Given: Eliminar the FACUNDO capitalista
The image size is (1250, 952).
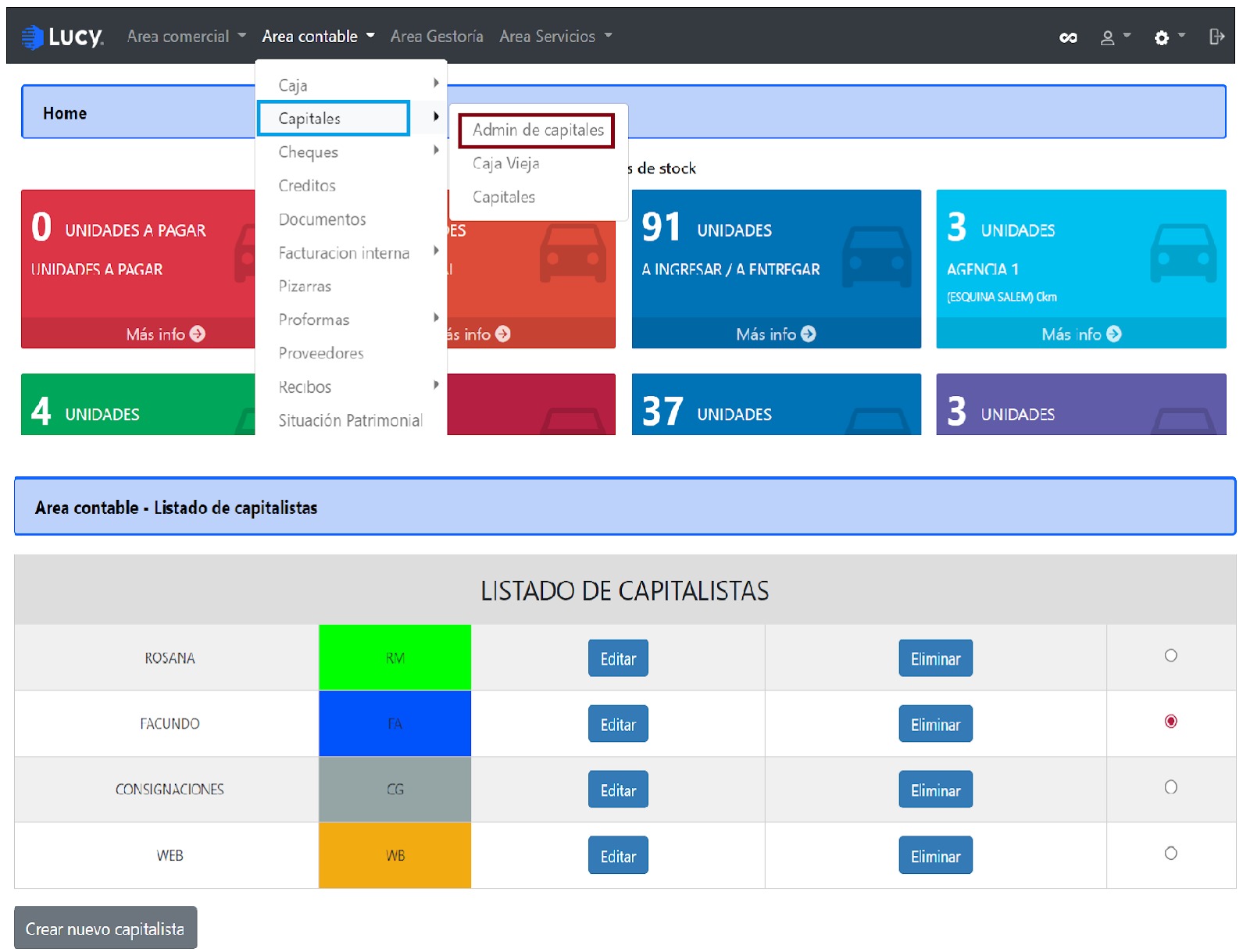Looking at the screenshot, I should click(x=935, y=724).
